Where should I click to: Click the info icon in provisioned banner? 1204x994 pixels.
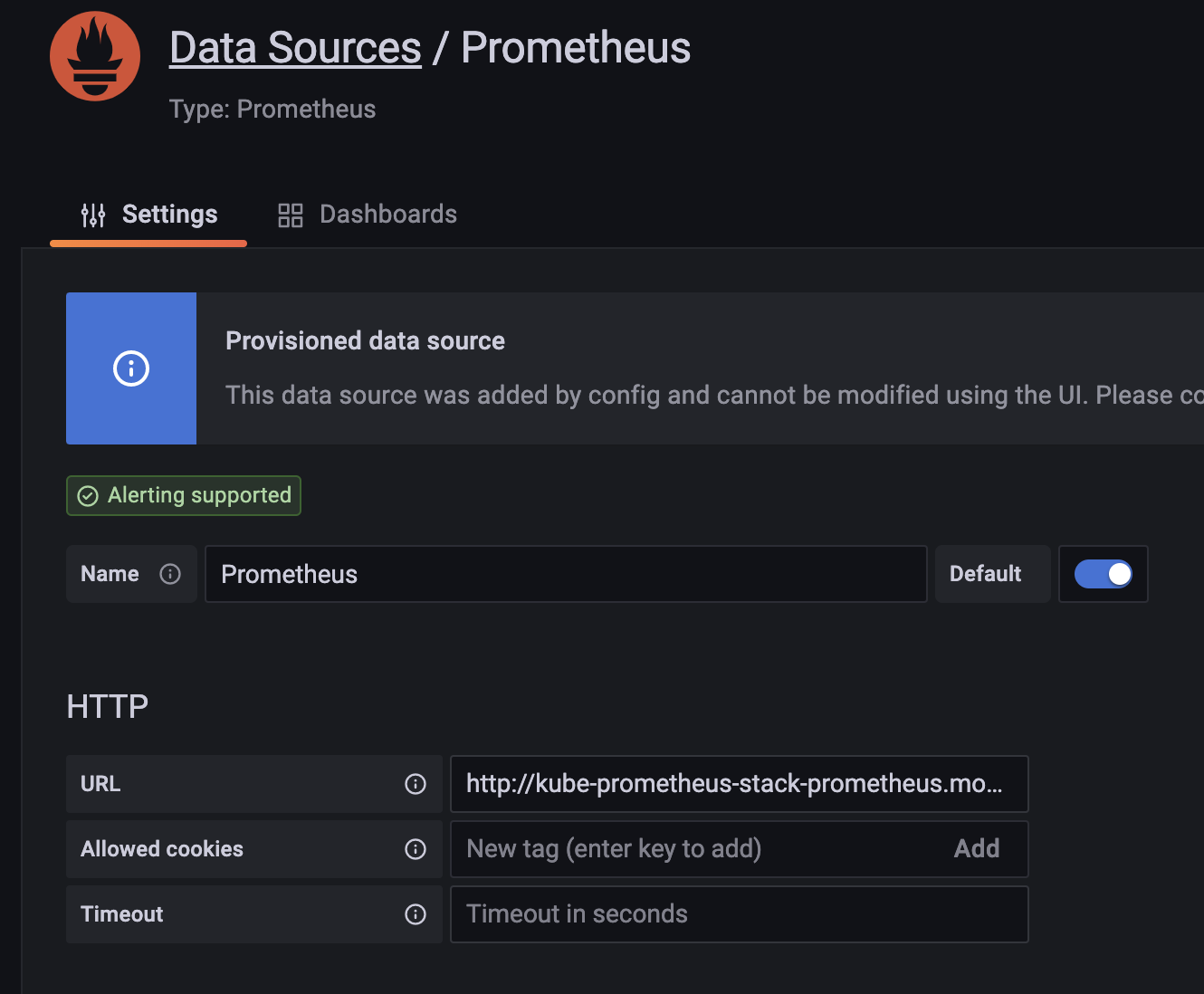tap(131, 368)
